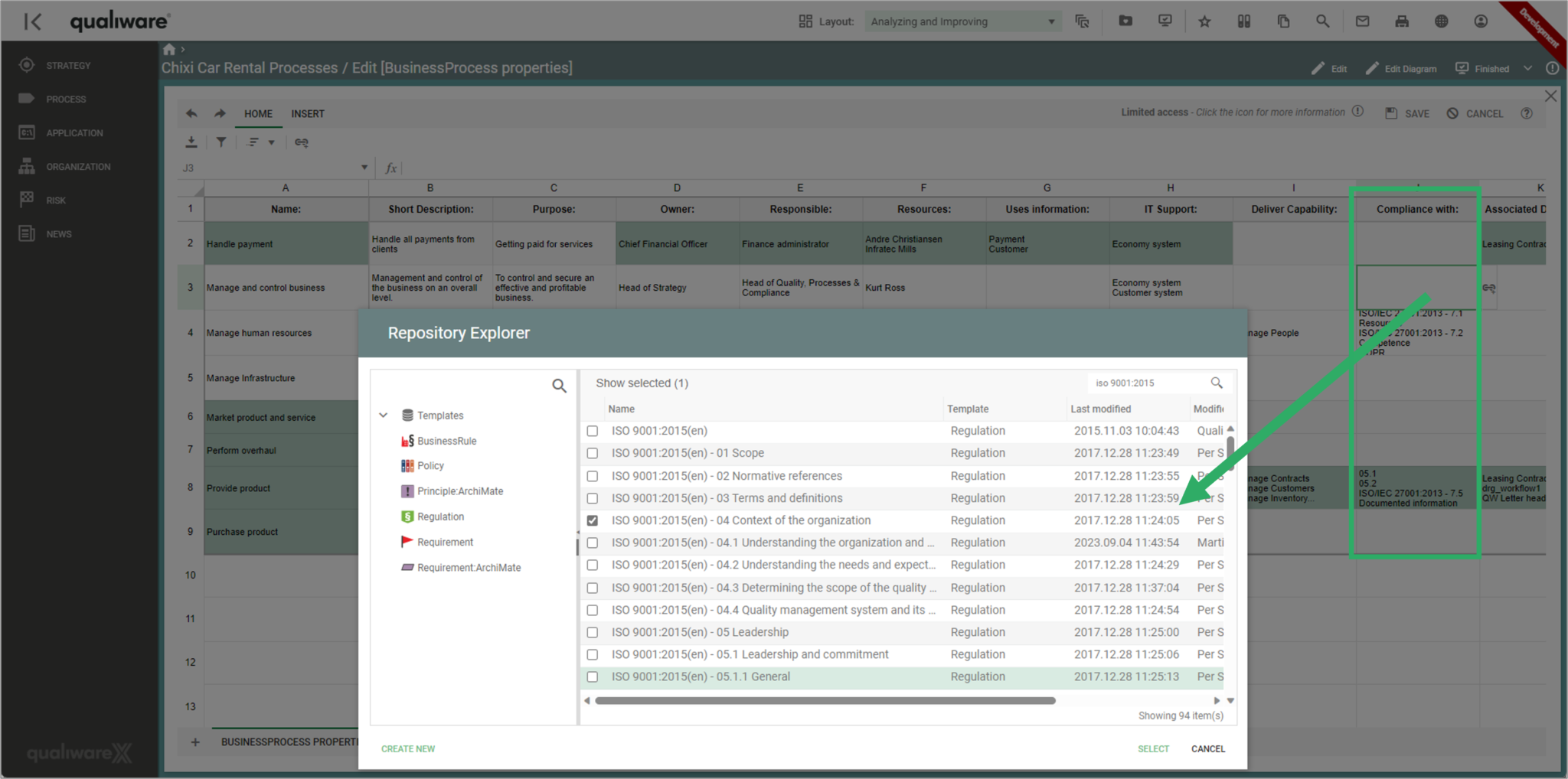Select the filter icon in the toolbar
The image size is (1568, 779).
click(221, 142)
